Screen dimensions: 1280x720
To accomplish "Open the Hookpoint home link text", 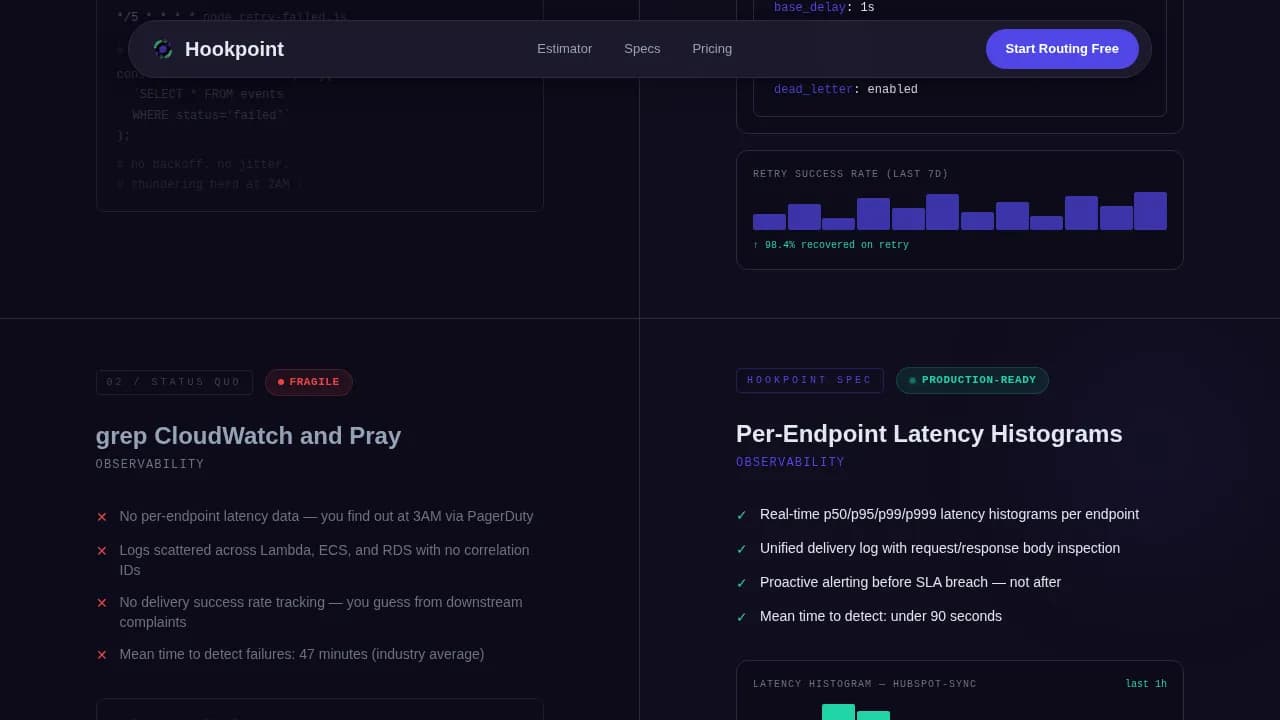I will (234, 49).
